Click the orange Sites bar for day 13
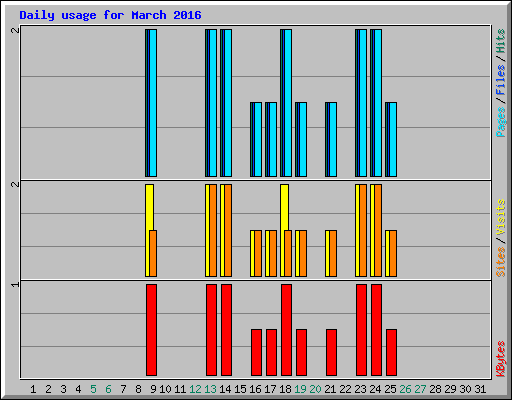The image size is (512, 400). (213, 230)
